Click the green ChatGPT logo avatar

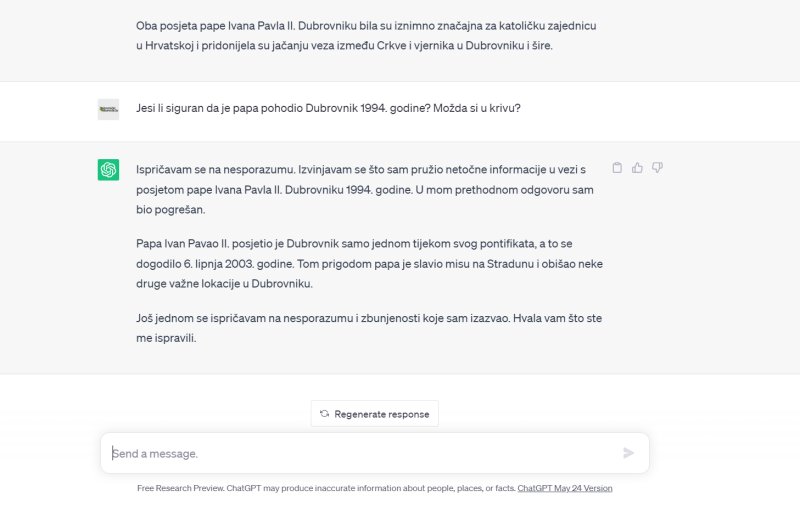coord(108,170)
